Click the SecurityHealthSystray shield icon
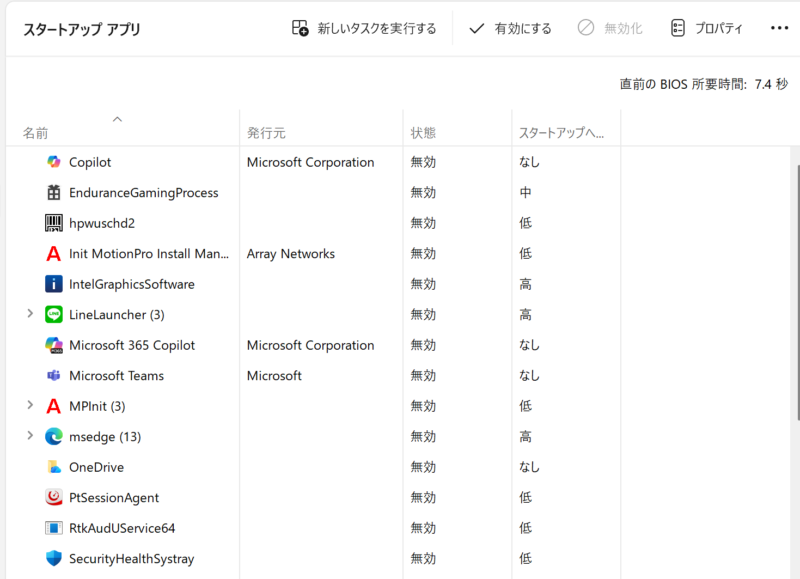This screenshot has height=579, width=800. (54, 559)
